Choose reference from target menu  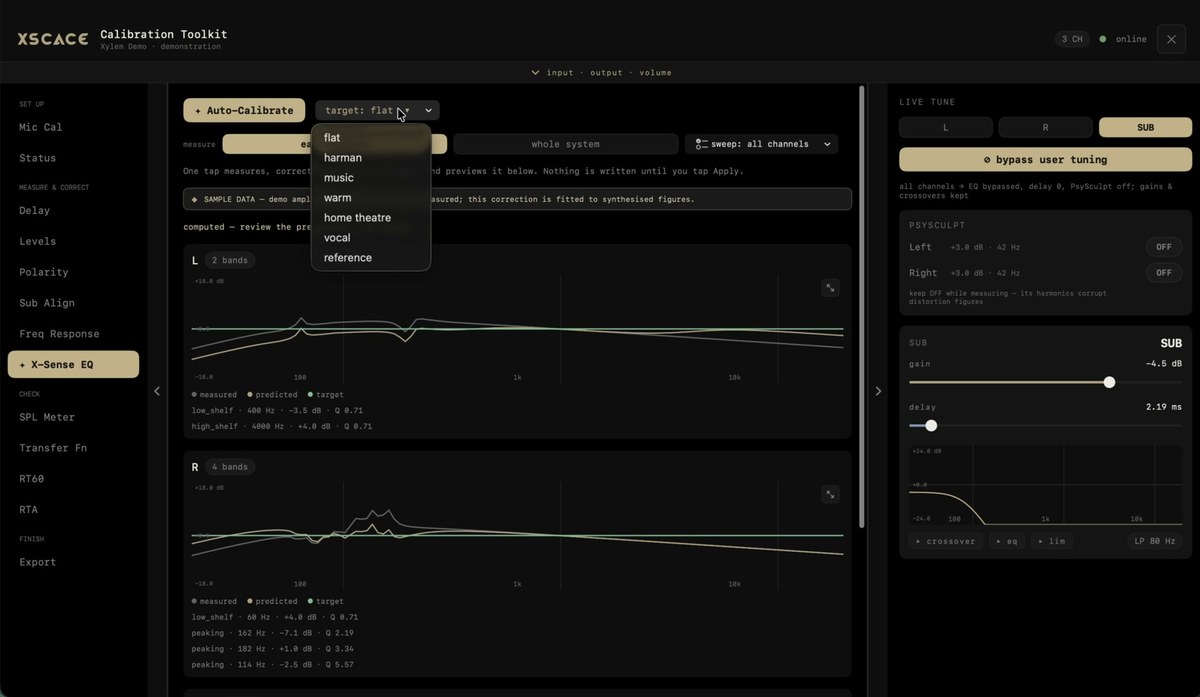371,258
